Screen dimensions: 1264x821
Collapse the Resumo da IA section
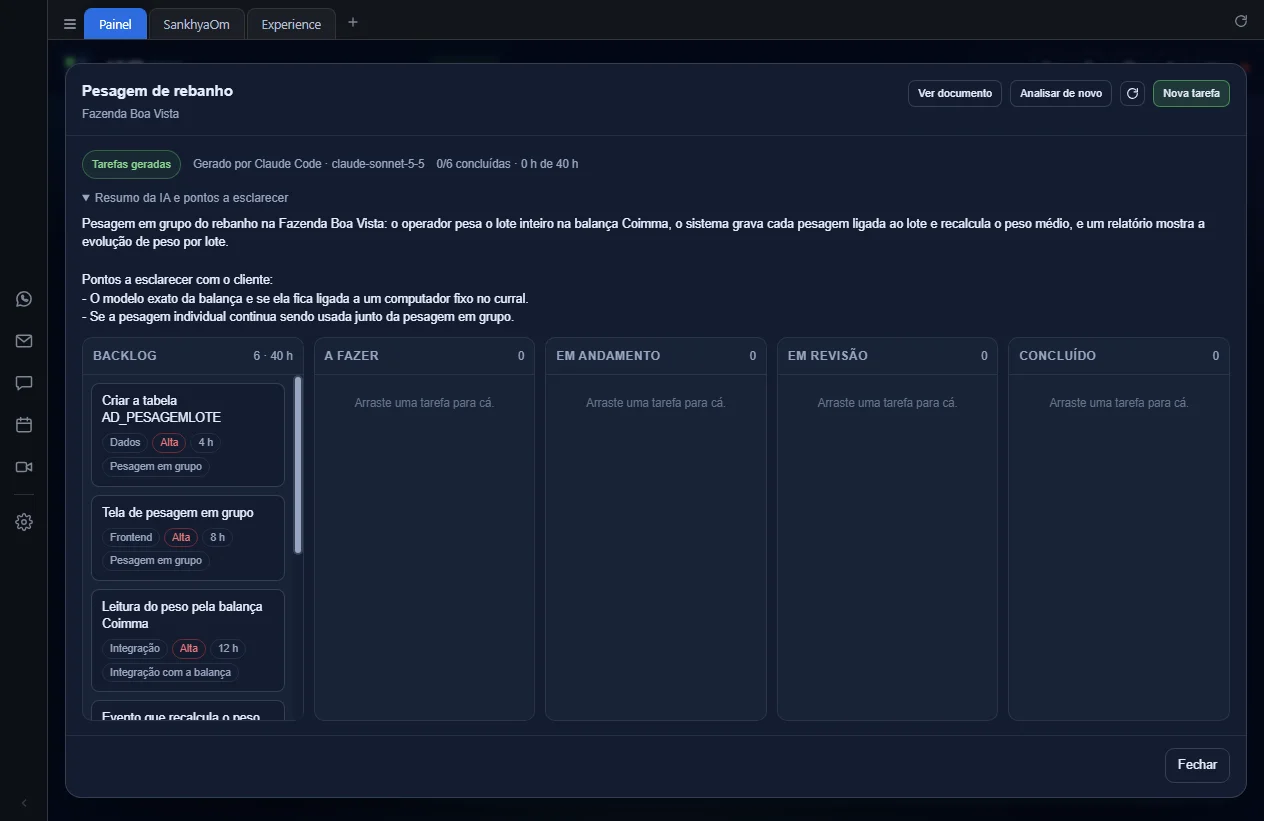tap(185, 198)
